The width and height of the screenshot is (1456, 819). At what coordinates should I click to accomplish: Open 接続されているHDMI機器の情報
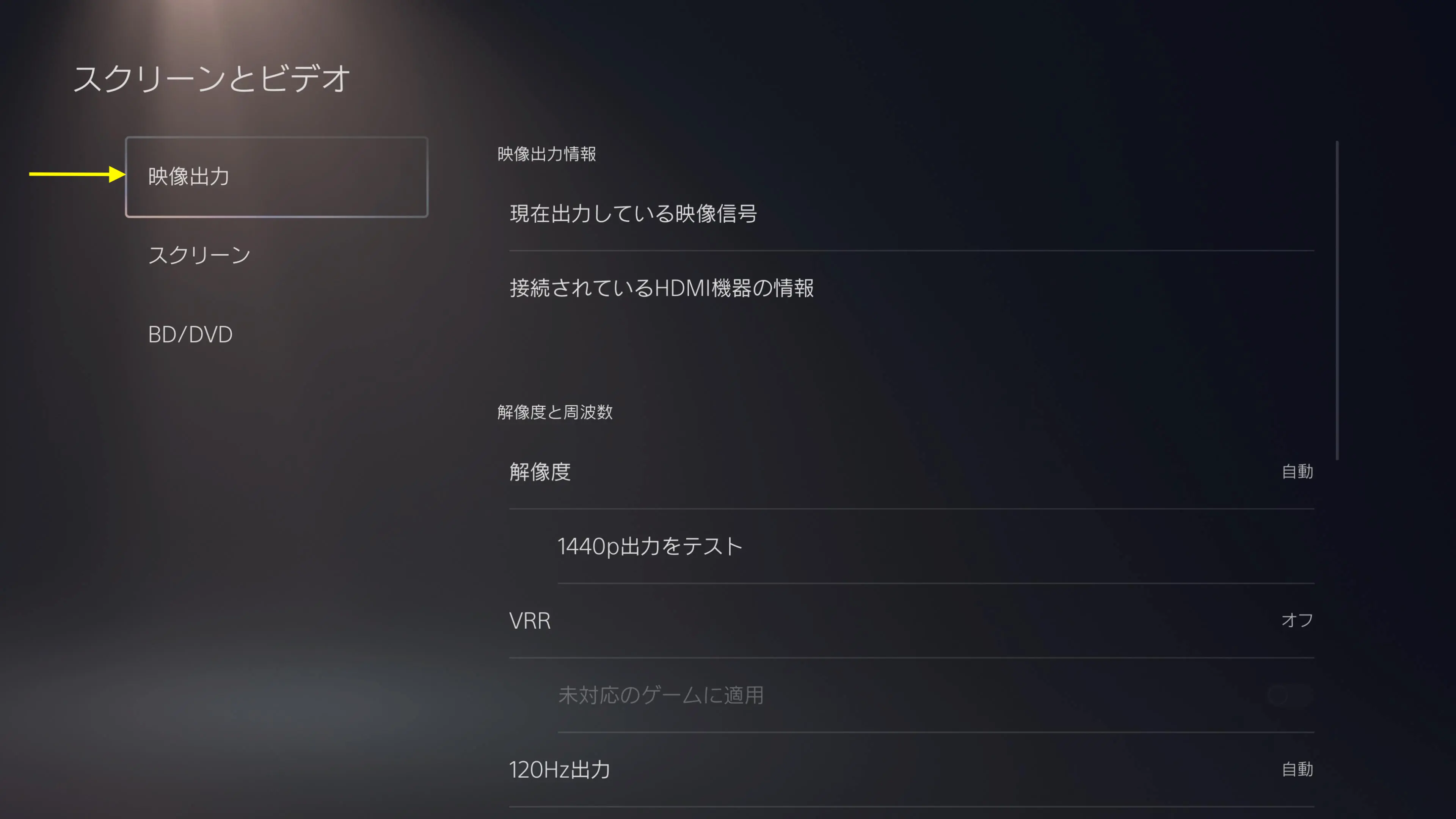click(x=911, y=288)
